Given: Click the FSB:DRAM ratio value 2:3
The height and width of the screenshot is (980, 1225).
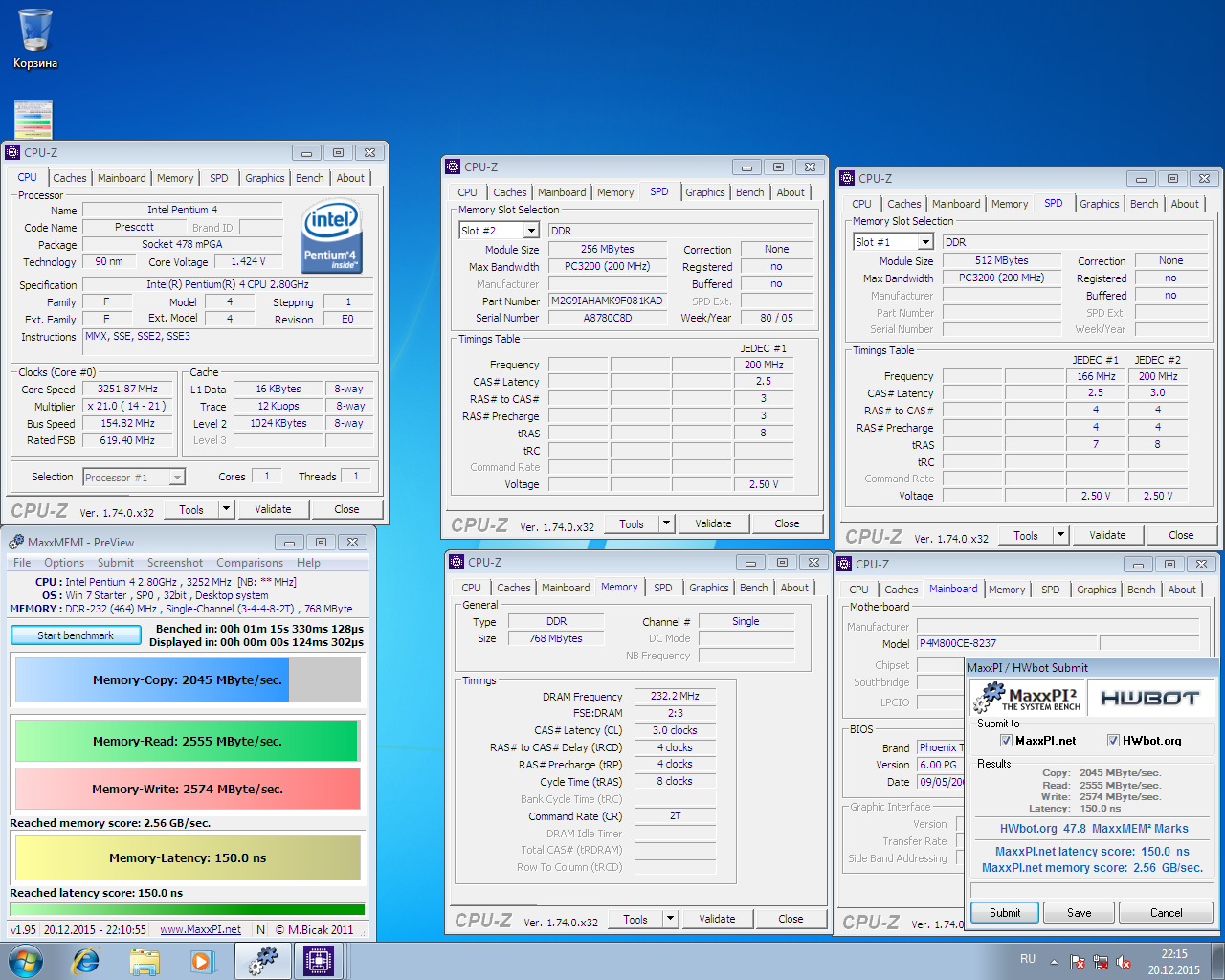Looking at the screenshot, I should click(x=675, y=713).
